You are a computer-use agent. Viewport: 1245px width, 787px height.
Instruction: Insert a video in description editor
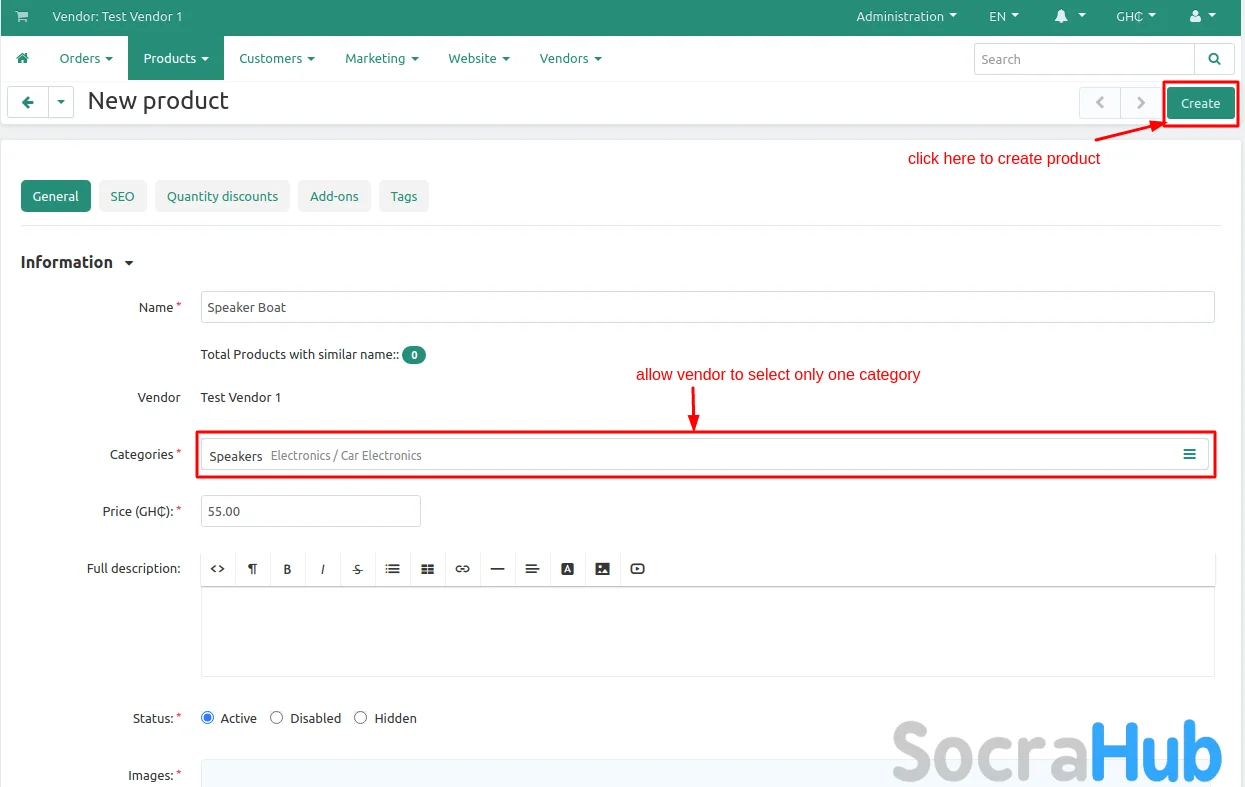point(637,569)
